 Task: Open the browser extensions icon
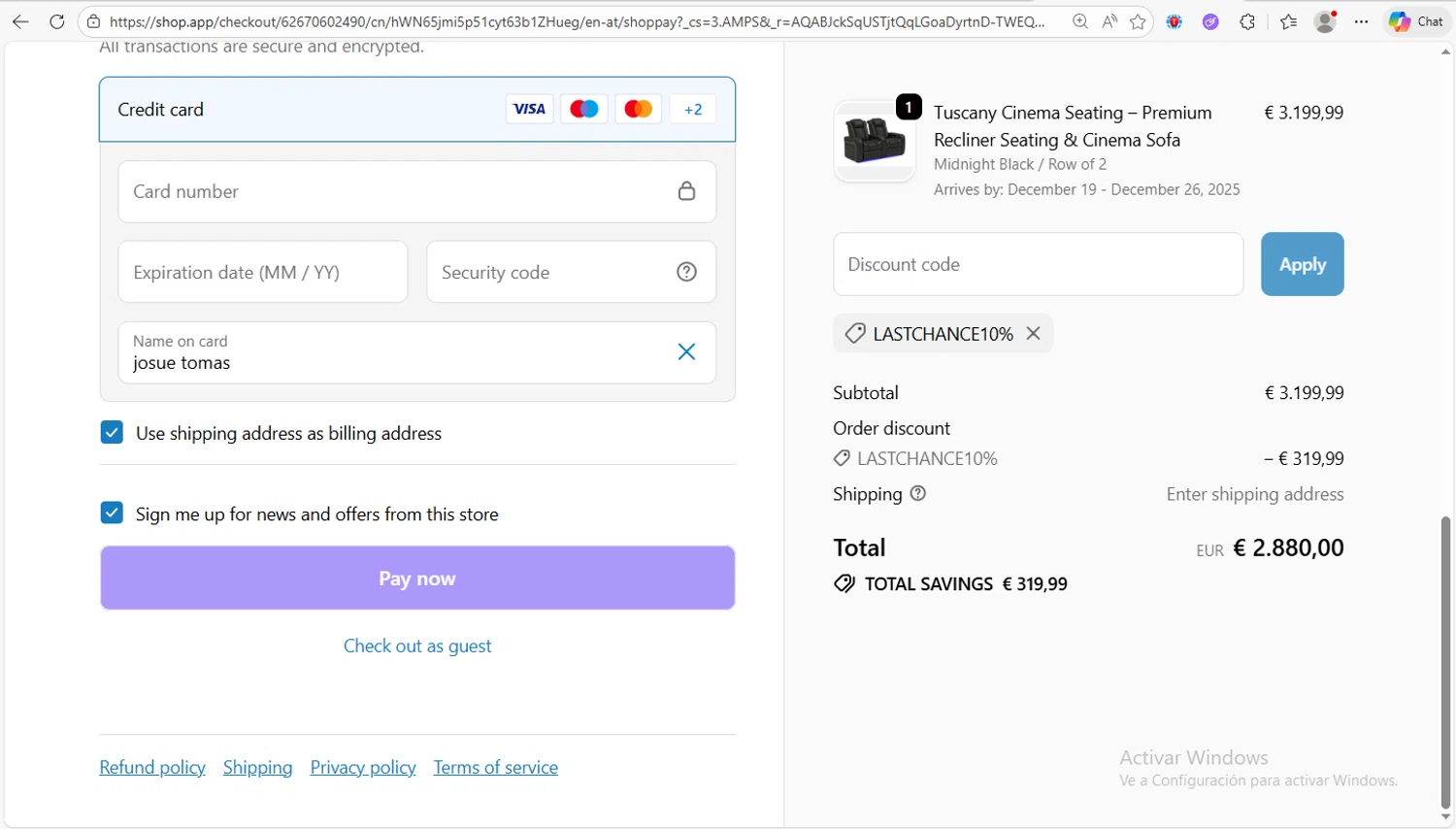coord(1247,21)
